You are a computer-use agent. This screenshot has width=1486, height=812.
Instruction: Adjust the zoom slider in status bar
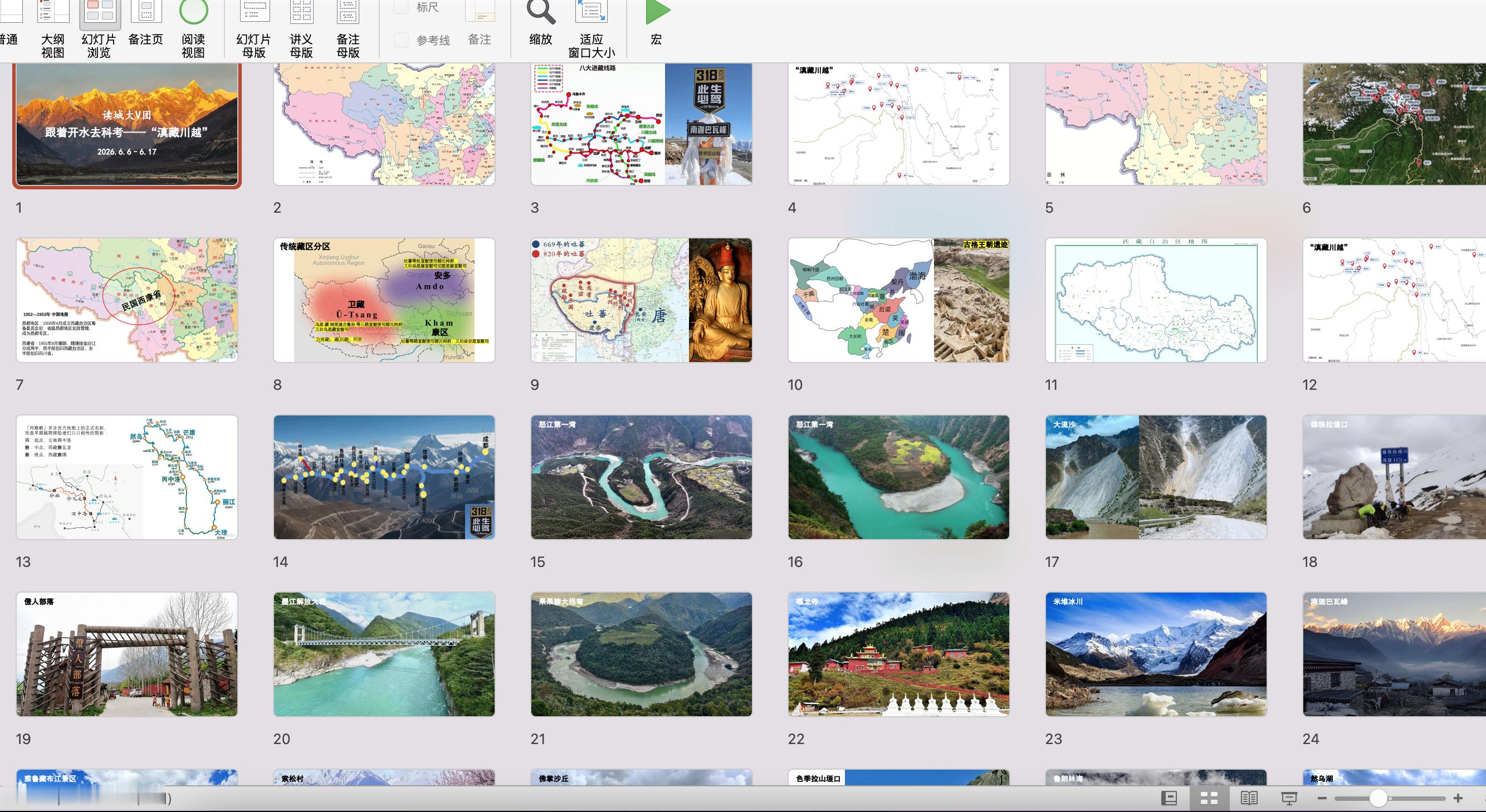1378,798
